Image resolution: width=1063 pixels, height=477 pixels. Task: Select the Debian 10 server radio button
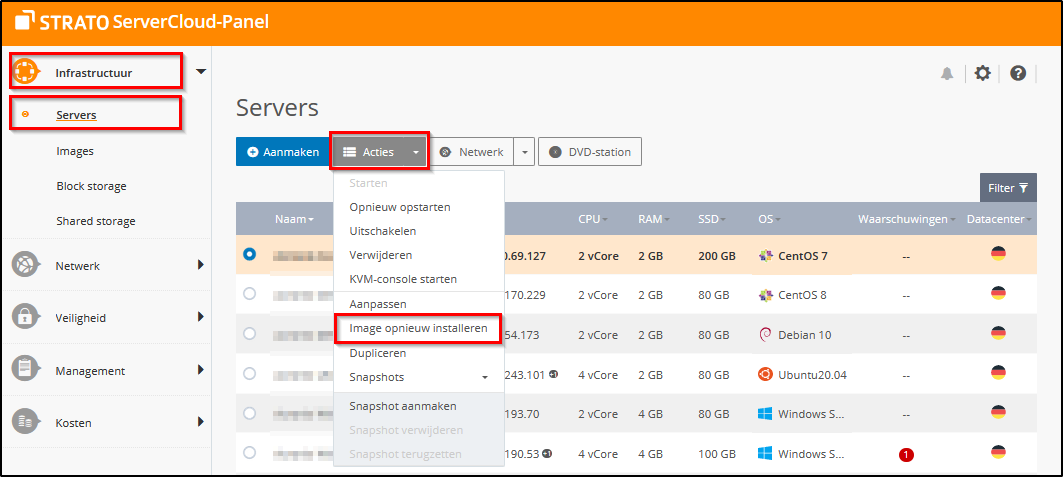250,334
